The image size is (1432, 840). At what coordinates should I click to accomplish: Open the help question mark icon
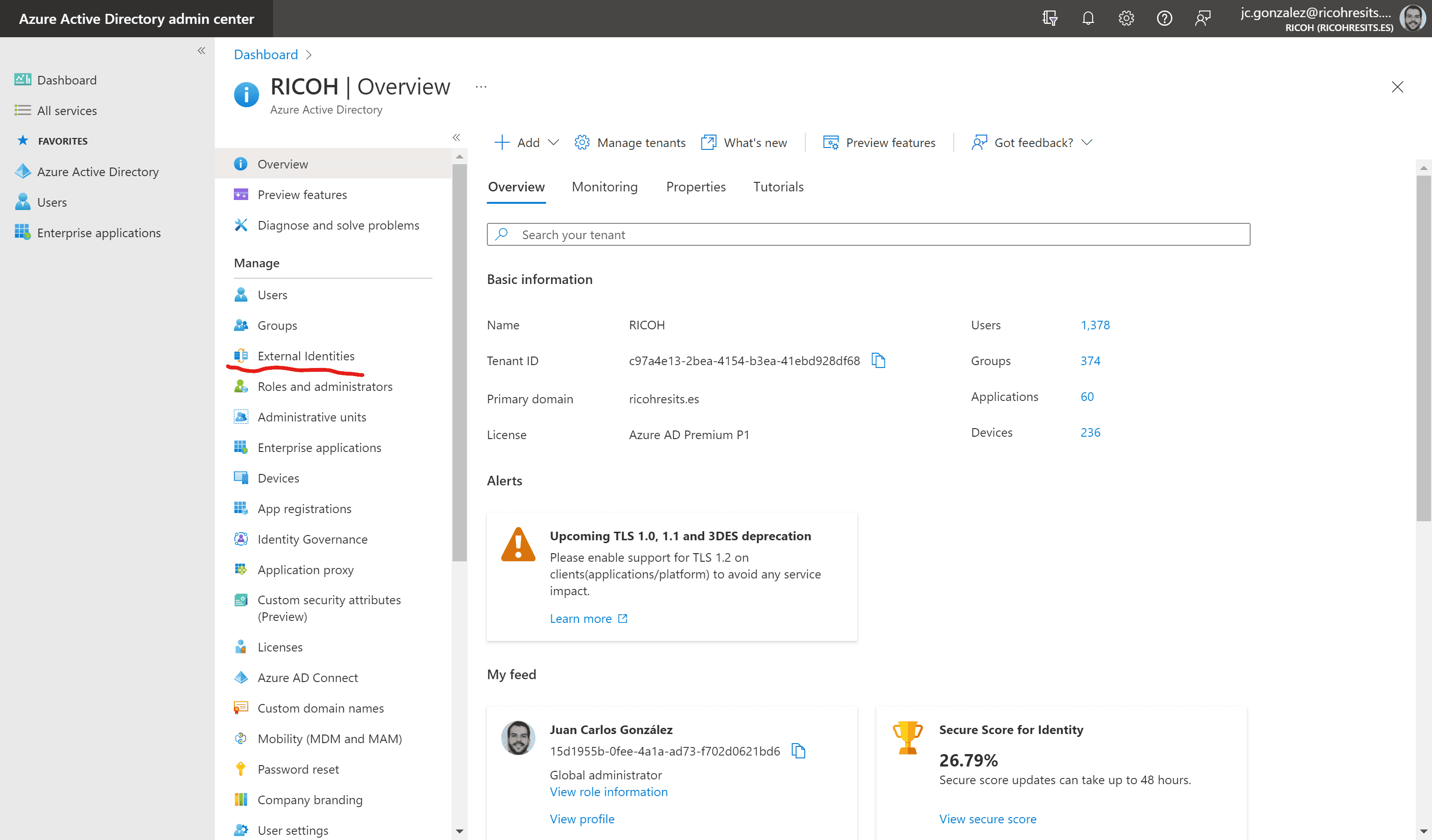(x=1164, y=19)
